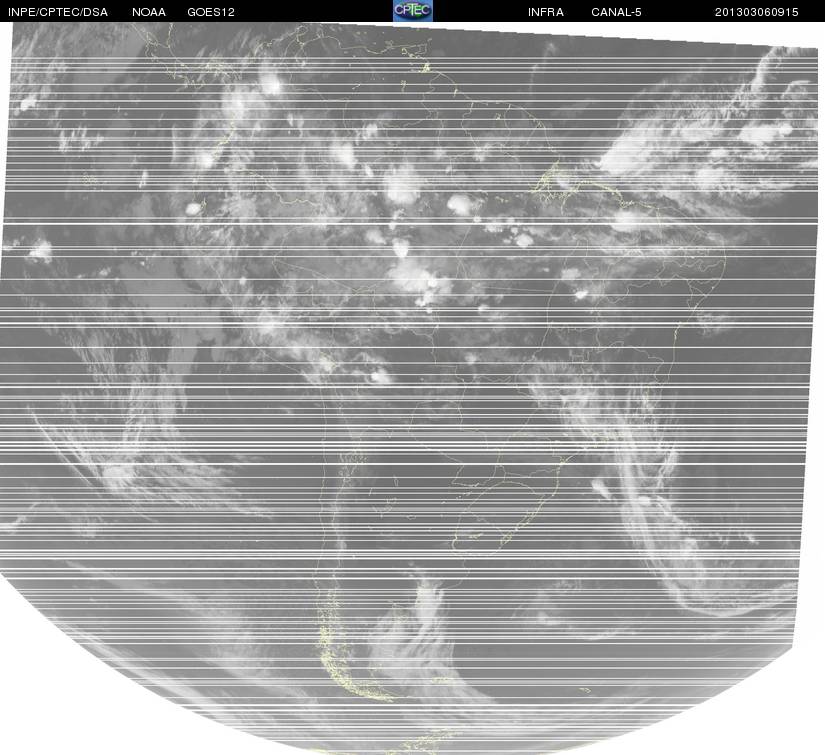Click the GOES12 satellite label

coord(211,12)
